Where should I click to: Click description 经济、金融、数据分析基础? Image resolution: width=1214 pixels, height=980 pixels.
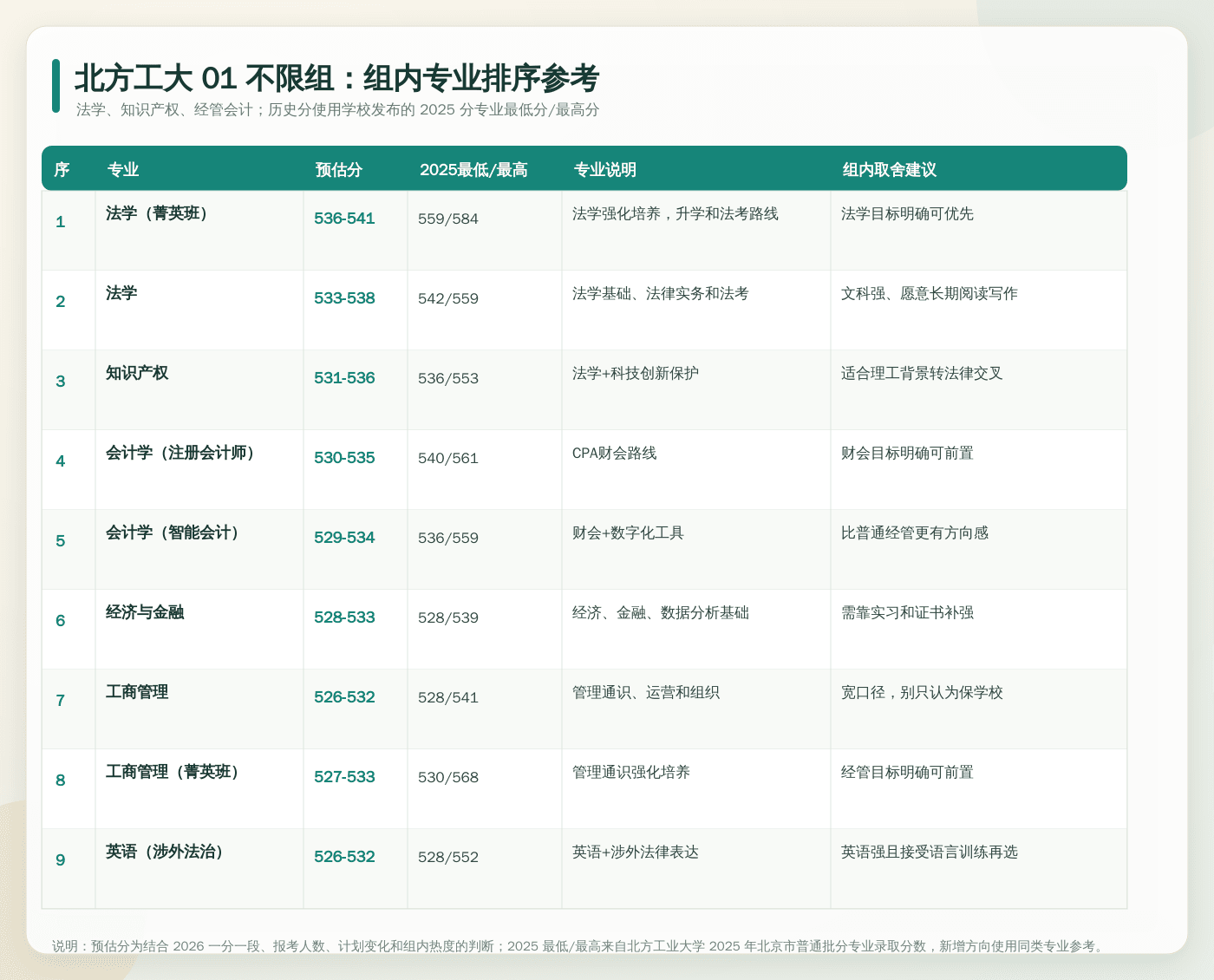(x=661, y=612)
